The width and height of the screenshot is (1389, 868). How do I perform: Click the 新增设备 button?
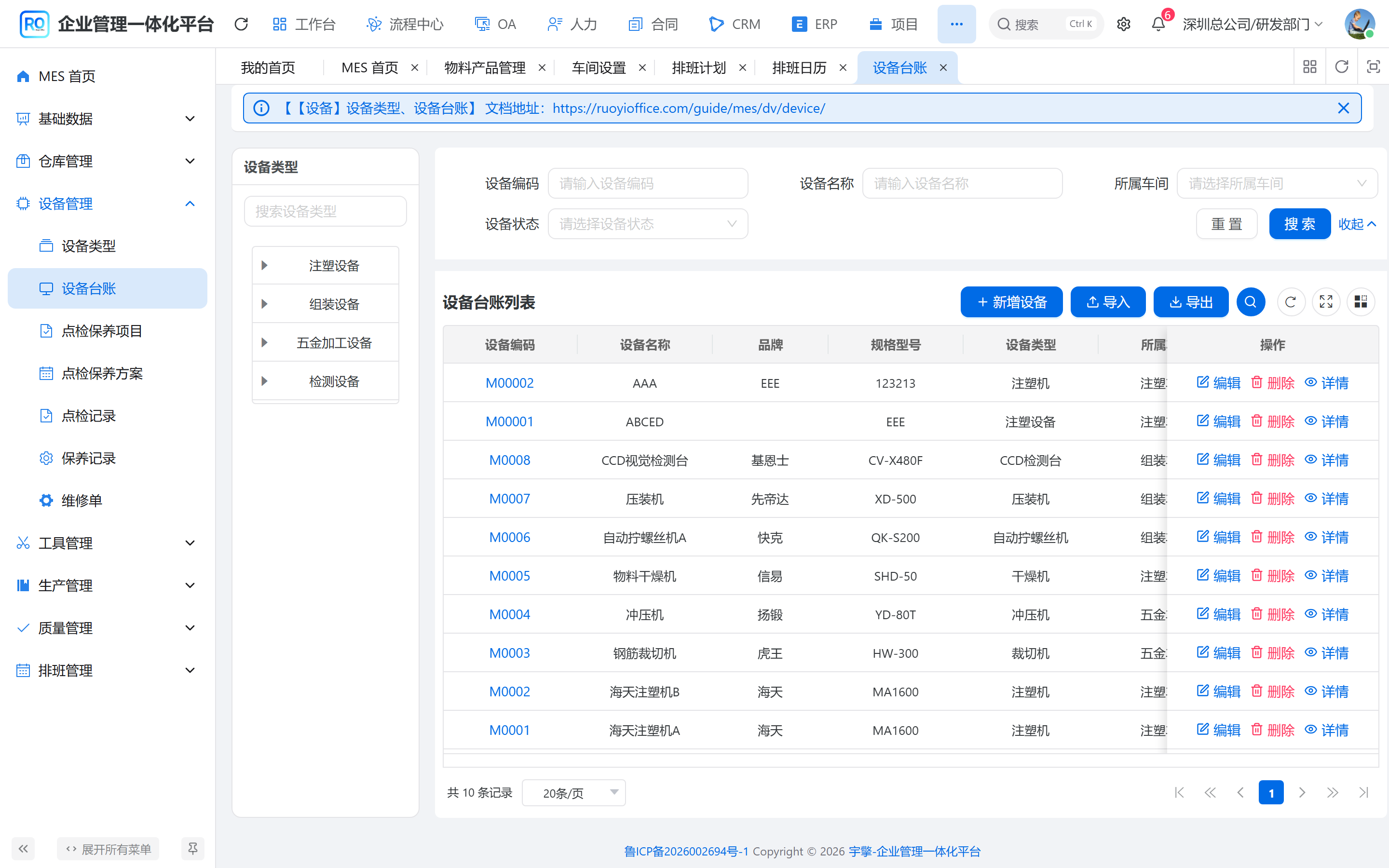click(x=1011, y=302)
